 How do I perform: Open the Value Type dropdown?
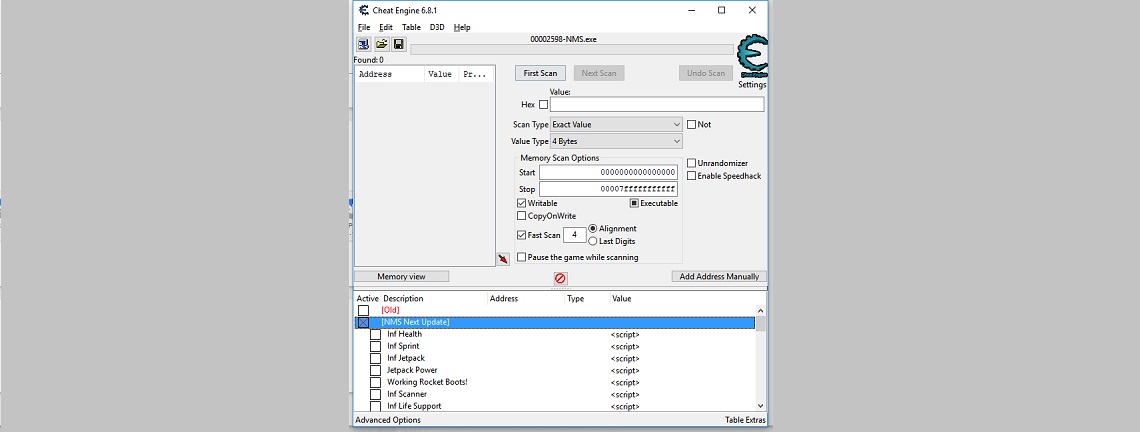click(x=617, y=141)
